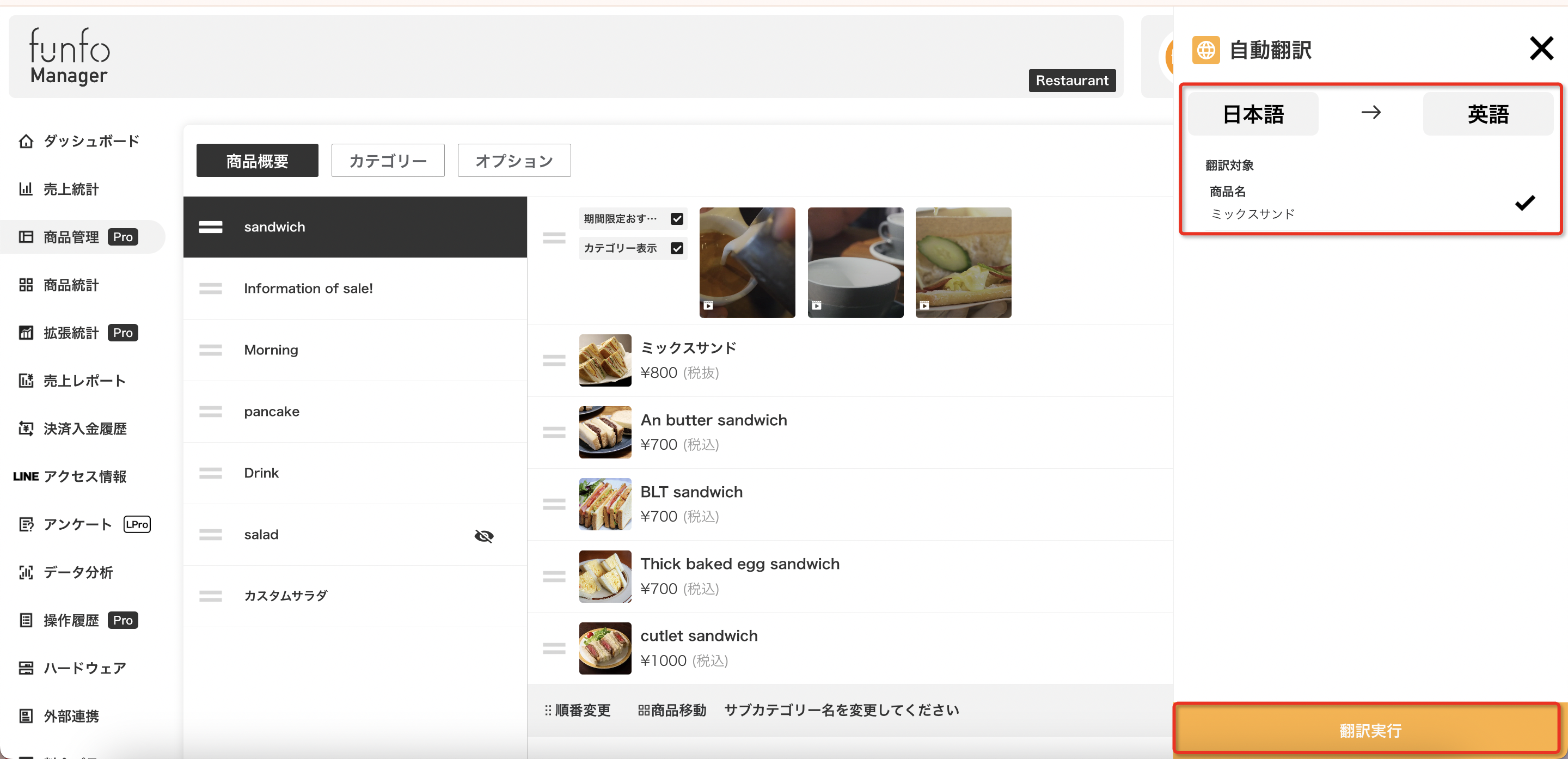The width and height of the screenshot is (1568, 759).
Task: Toggle the 期間限定おす… checkbox
Action: (x=677, y=218)
